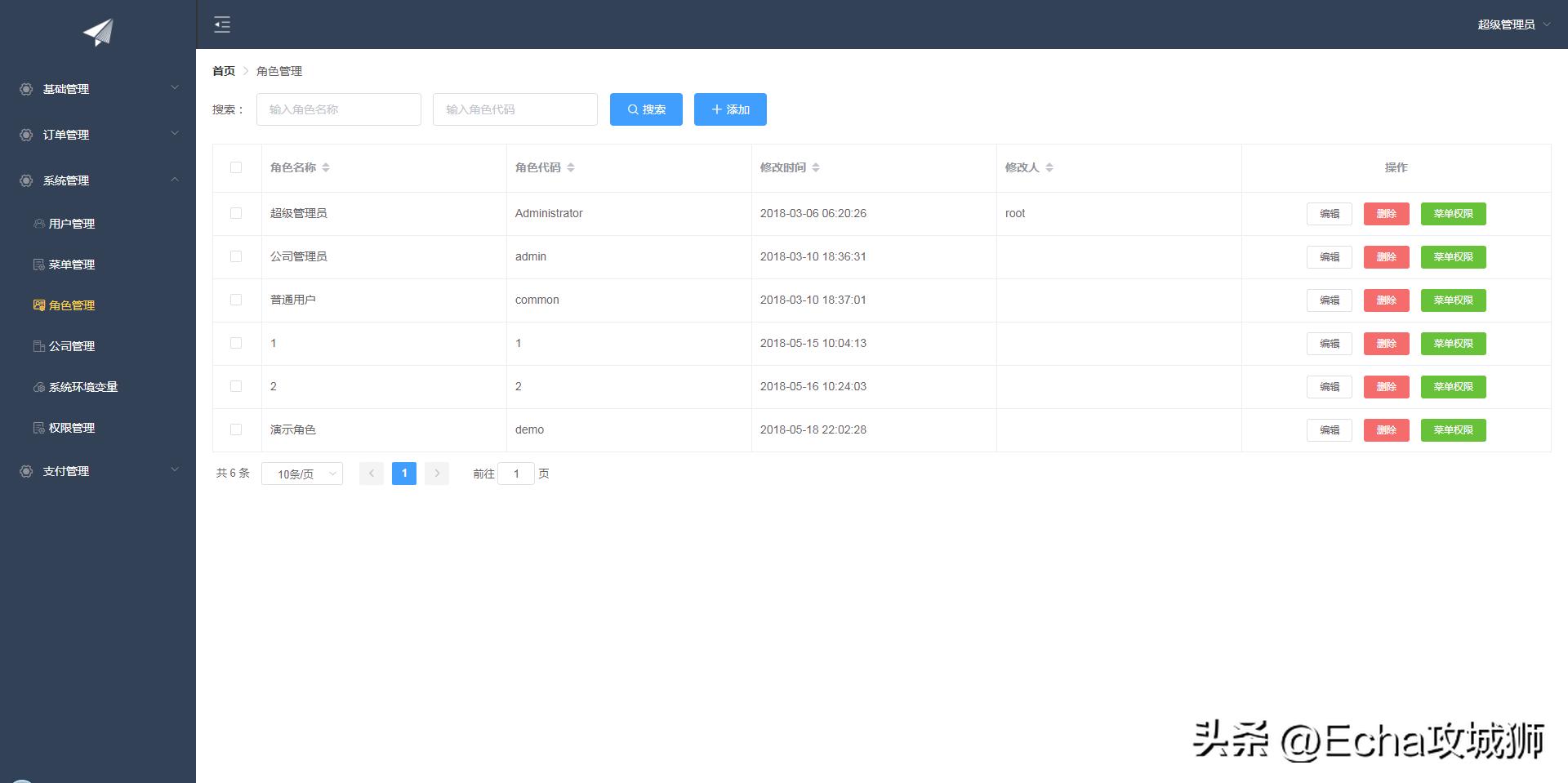The image size is (1568, 783).
Task: Expand the 基础管理 sidebar menu
Action: pyautogui.click(x=98, y=89)
